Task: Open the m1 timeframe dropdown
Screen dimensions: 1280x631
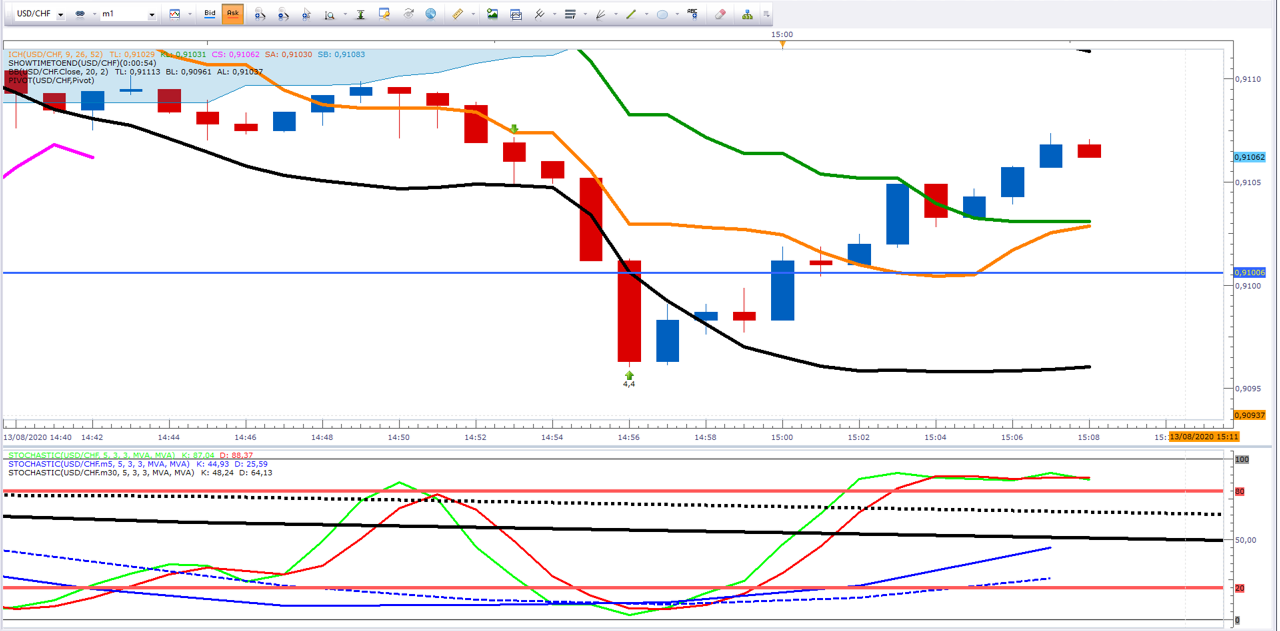Action: [152, 15]
